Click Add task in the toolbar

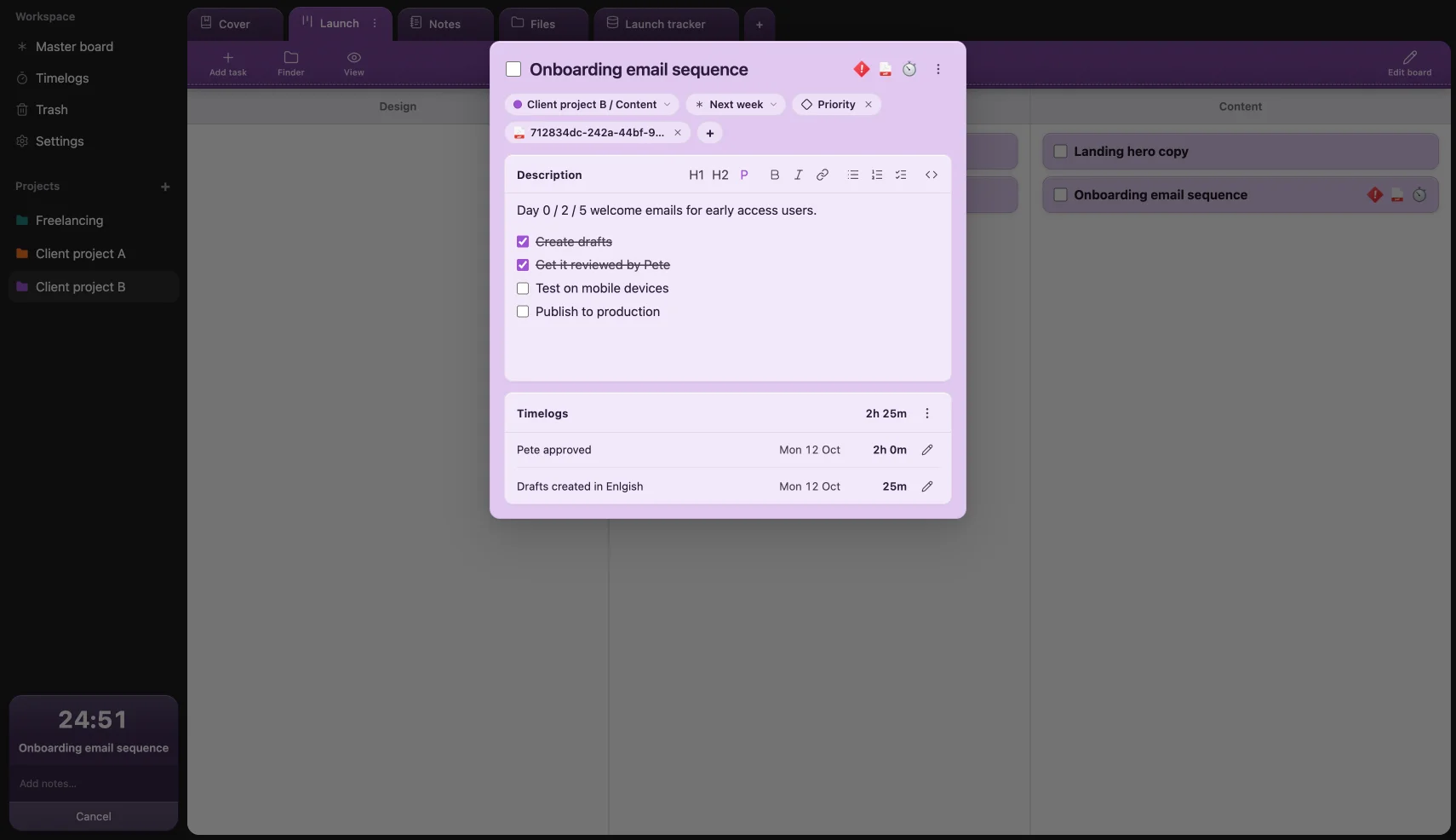coord(228,63)
